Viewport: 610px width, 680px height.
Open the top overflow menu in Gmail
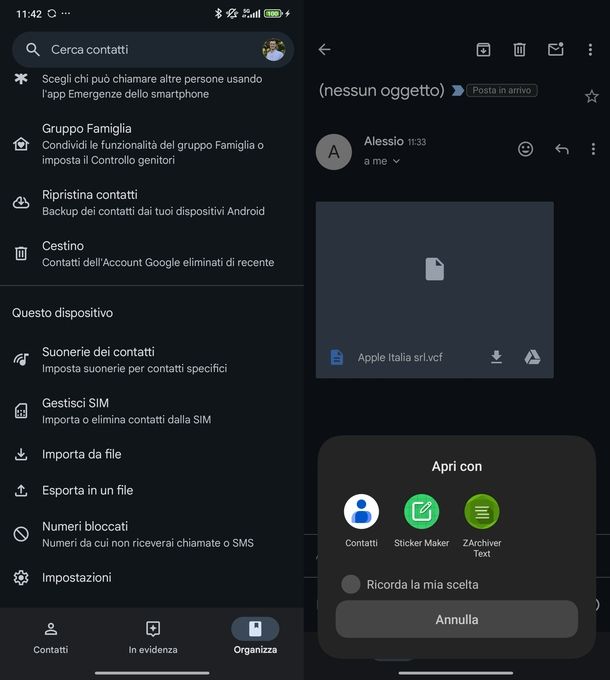click(590, 49)
